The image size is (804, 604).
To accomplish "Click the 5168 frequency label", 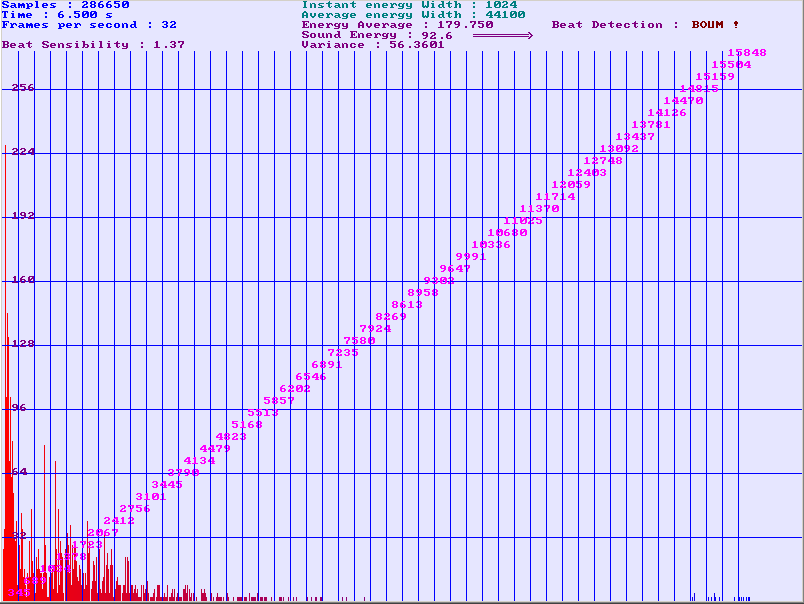I will point(247,425).
